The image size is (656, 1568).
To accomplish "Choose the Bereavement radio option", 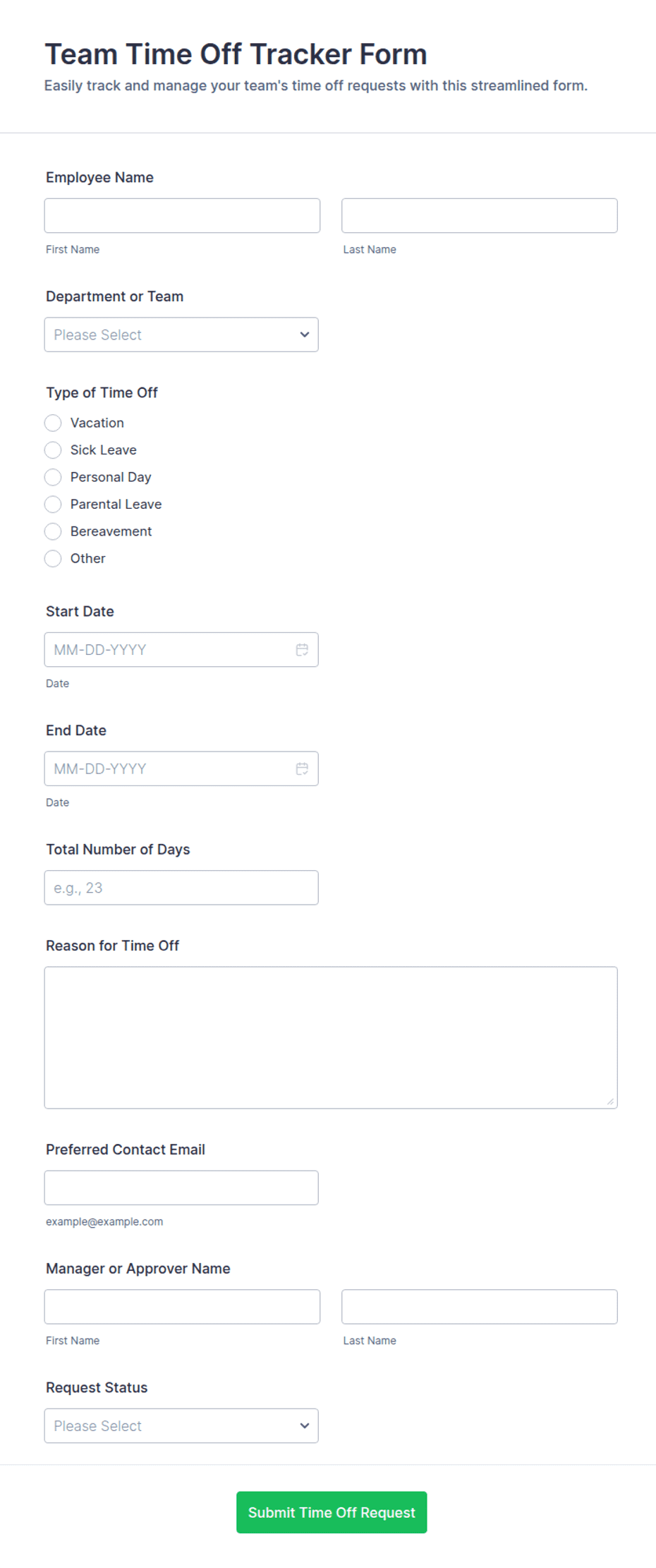I will pos(53,531).
